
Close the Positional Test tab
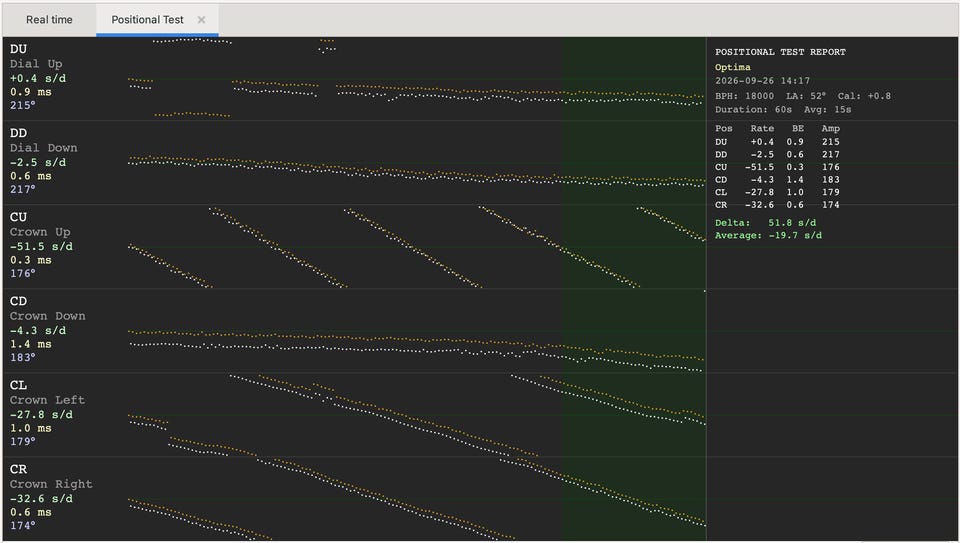tap(201, 20)
